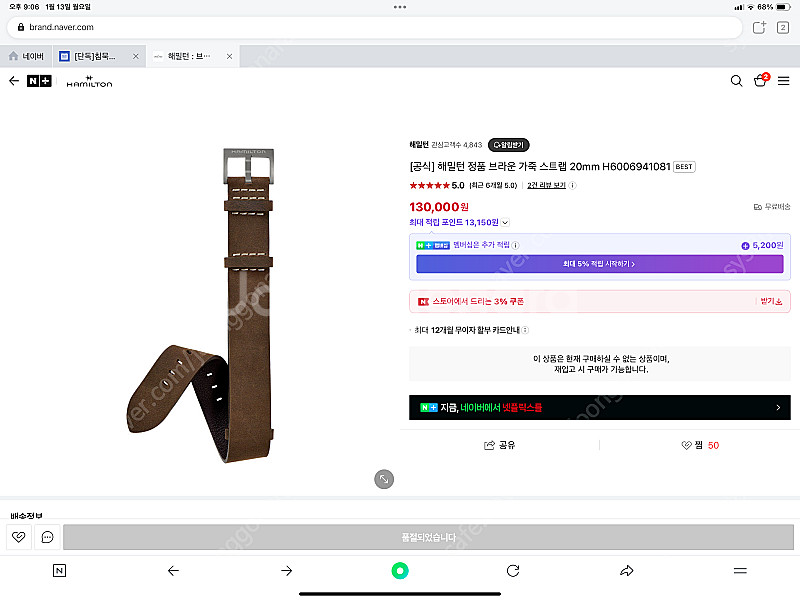
Task: Open Naver N home icon in bottom toolbar
Action: click(59, 570)
